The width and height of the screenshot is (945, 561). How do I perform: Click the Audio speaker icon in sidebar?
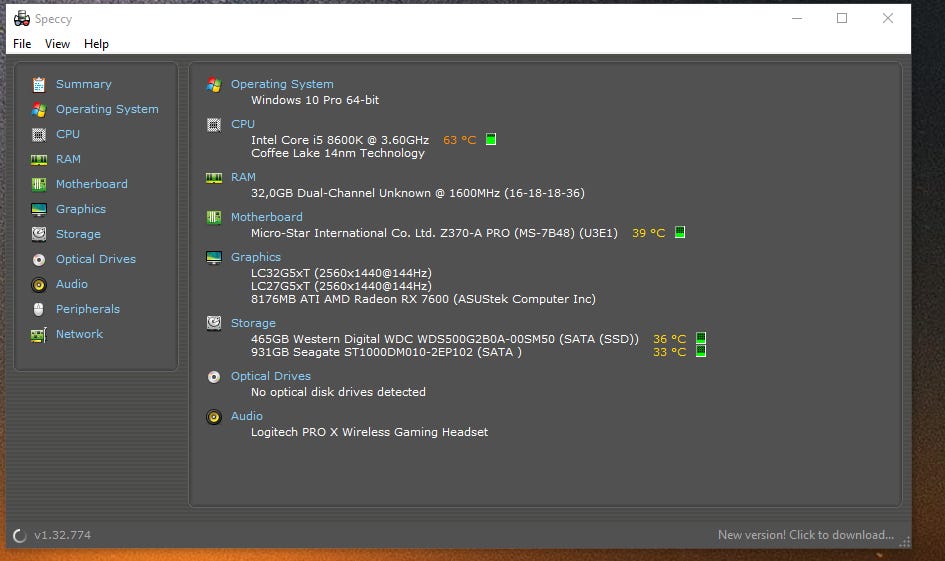39,284
